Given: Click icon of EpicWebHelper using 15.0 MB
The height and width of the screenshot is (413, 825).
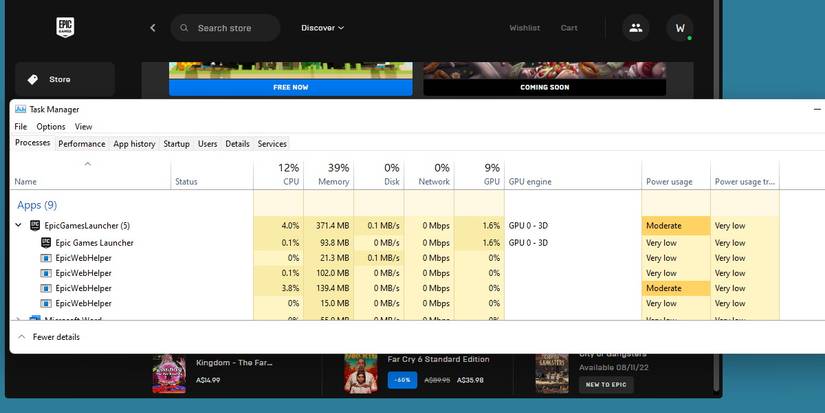Looking at the screenshot, I should (x=46, y=304).
